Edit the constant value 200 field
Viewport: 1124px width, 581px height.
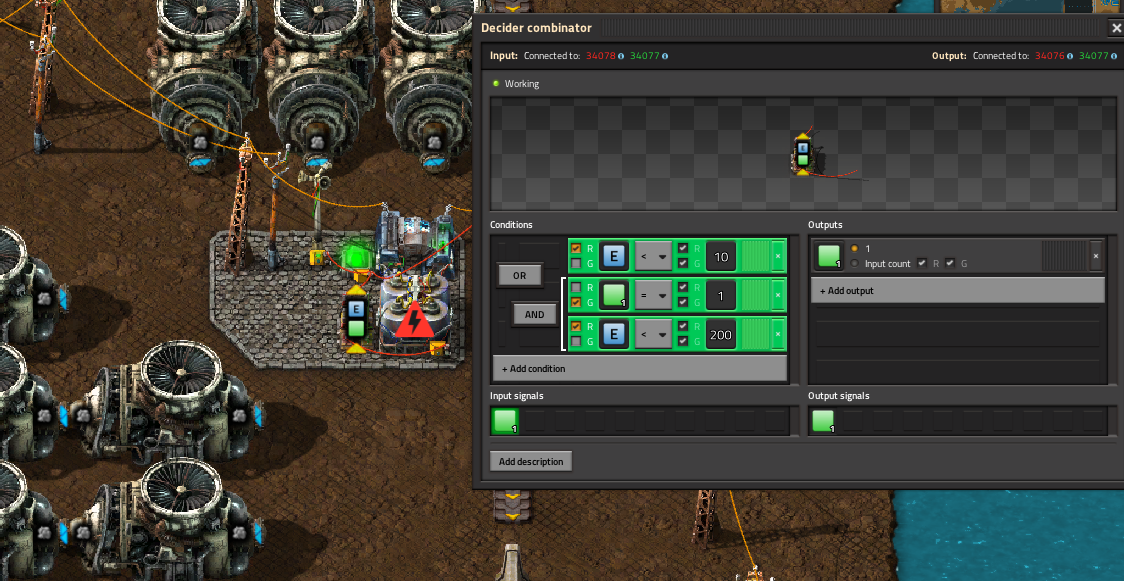coord(721,334)
